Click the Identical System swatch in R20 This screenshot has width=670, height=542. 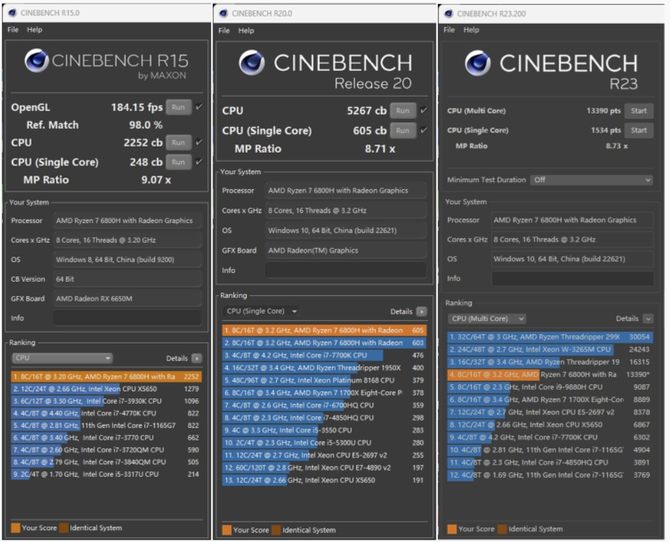276,530
